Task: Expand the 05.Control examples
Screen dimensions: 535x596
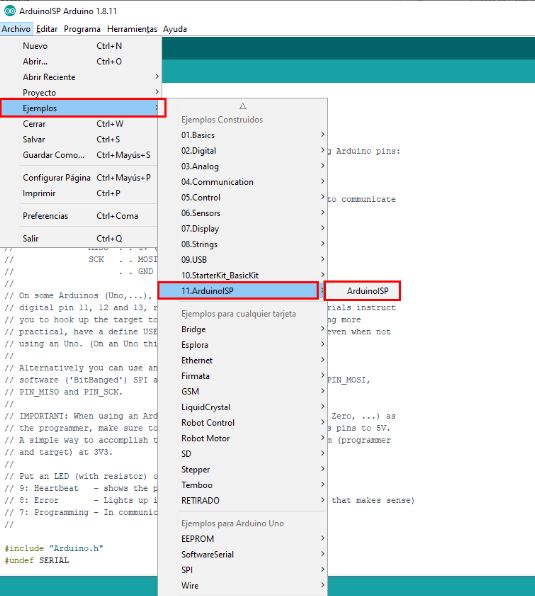Action: (x=242, y=198)
